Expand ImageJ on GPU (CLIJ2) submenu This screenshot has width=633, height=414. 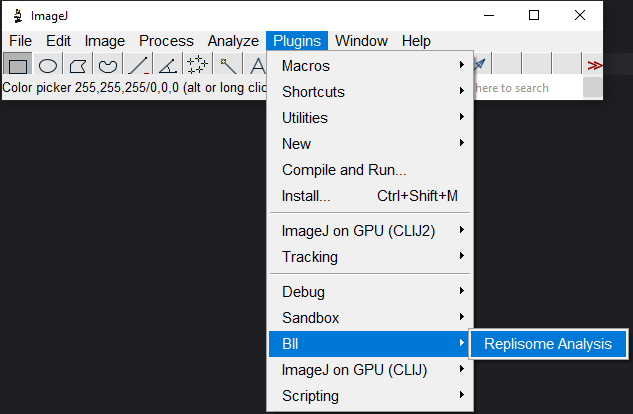point(370,231)
